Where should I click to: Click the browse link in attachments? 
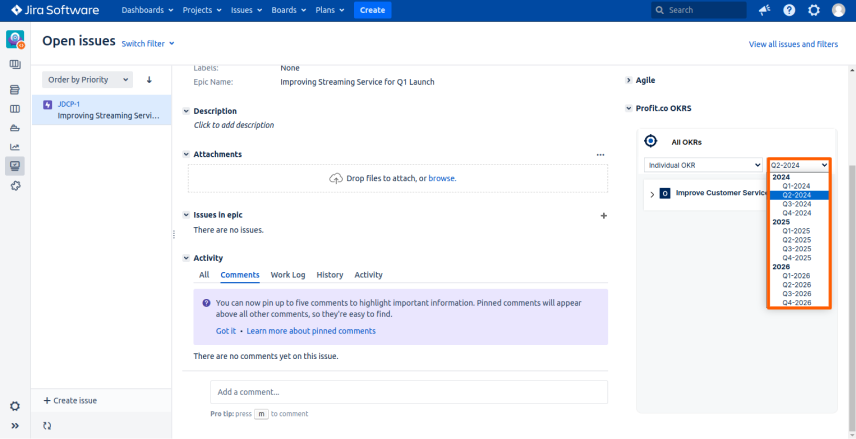pyautogui.click(x=441, y=178)
